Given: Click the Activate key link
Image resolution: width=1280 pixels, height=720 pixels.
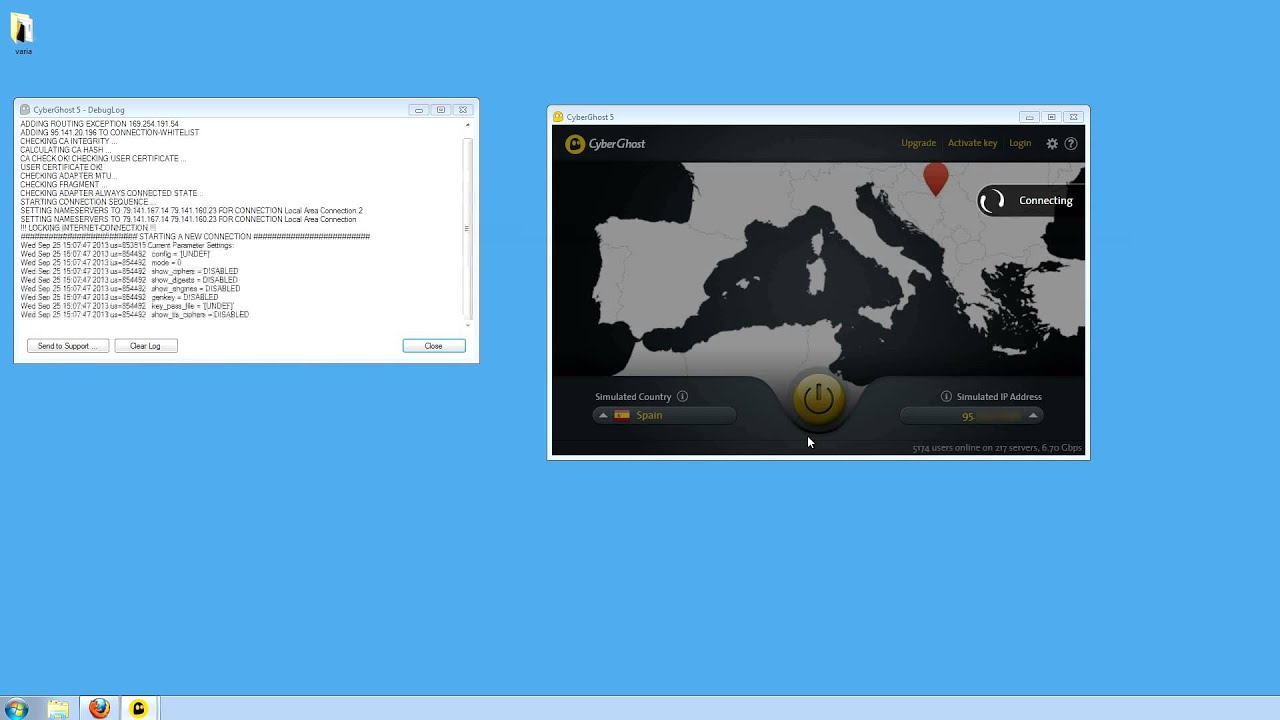Looking at the screenshot, I should click(972, 143).
